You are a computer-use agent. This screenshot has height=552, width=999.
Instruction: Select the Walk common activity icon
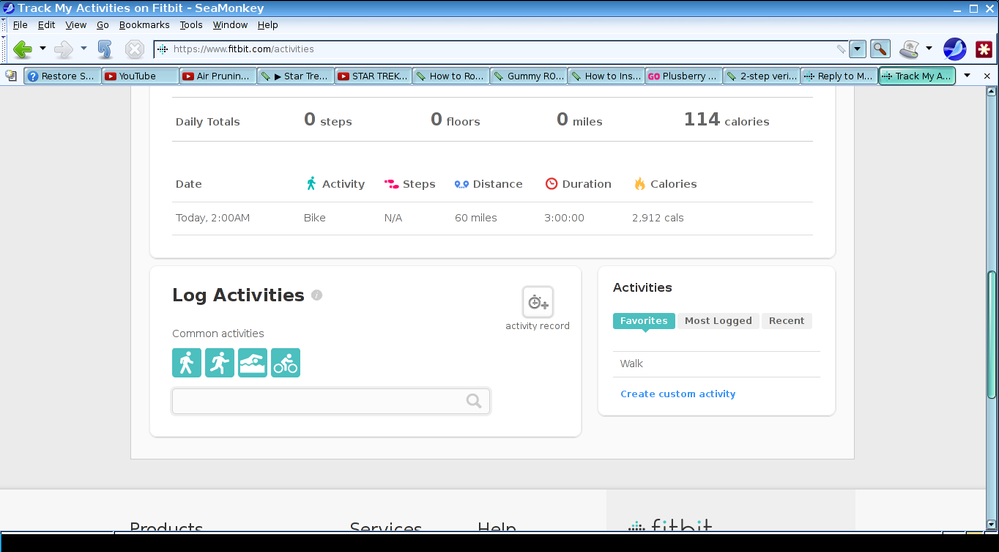coord(187,363)
